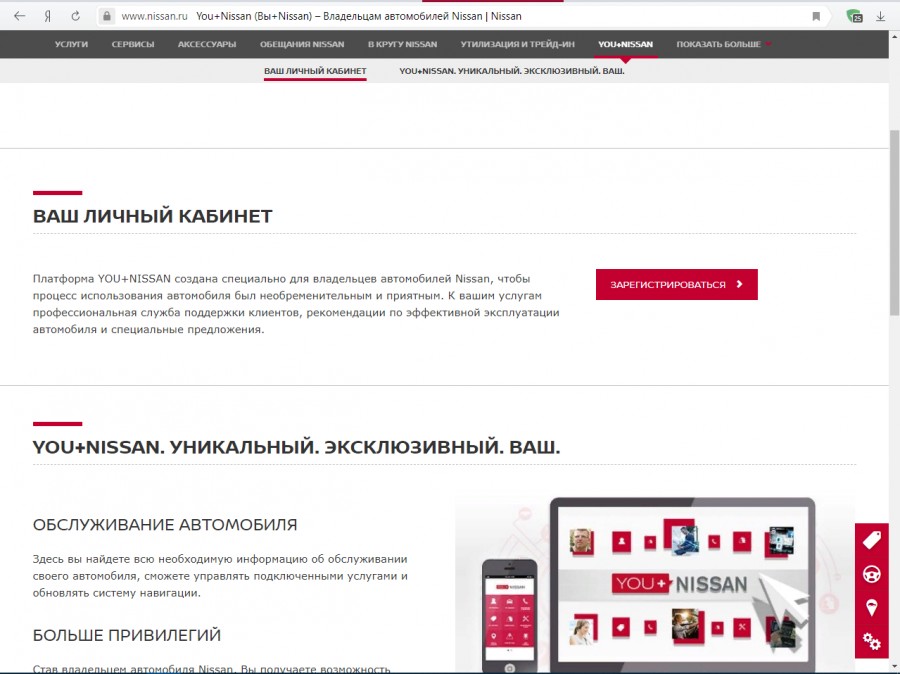The width and height of the screenshot is (900, 674).
Task: Click paragraph starting 'Здесь вы найдете всю'
Action: click(x=220, y=576)
